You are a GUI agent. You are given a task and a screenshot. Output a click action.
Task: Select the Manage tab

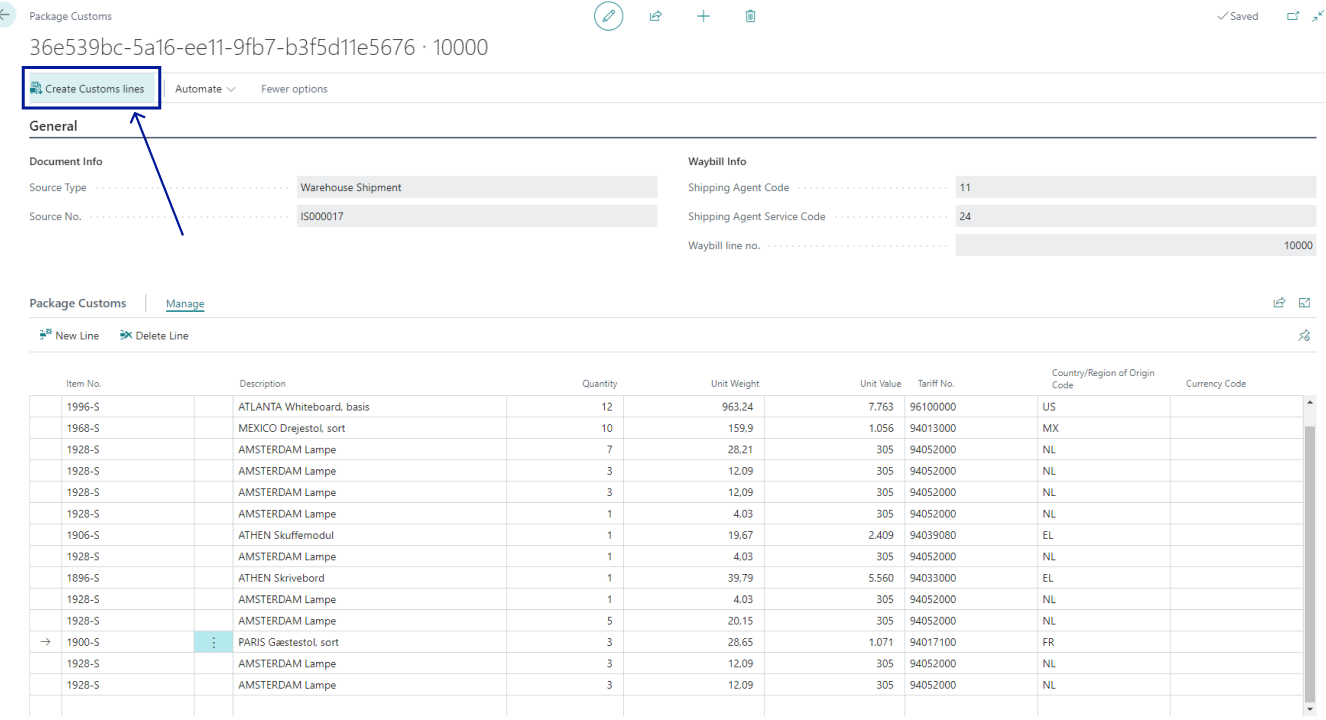point(185,304)
